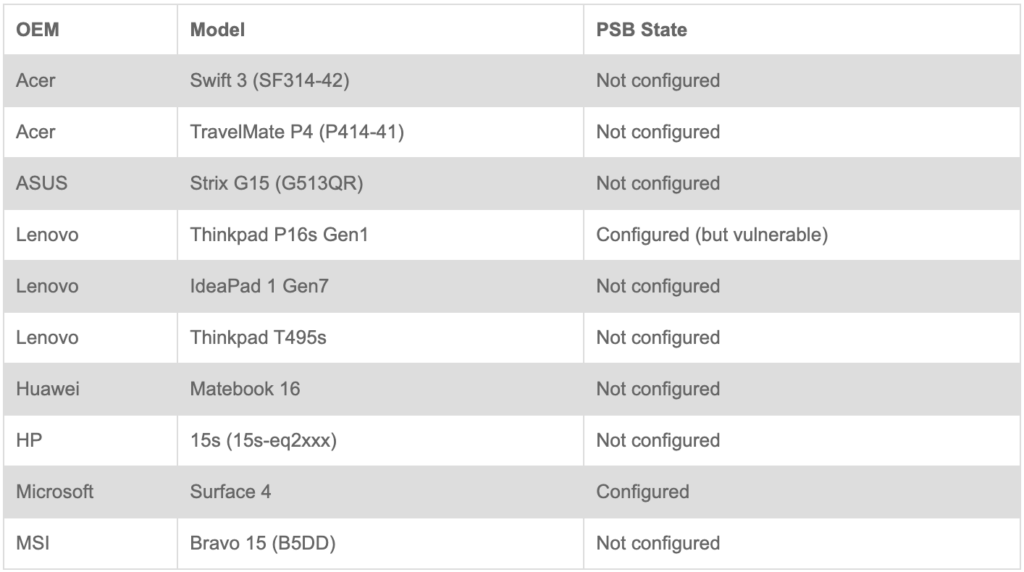Click the Thinkpad T495s model cell
This screenshot has width=1024, height=572.
(258, 338)
